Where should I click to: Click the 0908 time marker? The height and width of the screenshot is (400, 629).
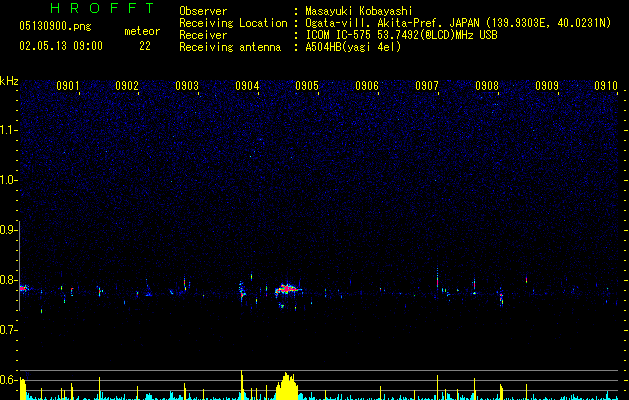pos(487,86)
